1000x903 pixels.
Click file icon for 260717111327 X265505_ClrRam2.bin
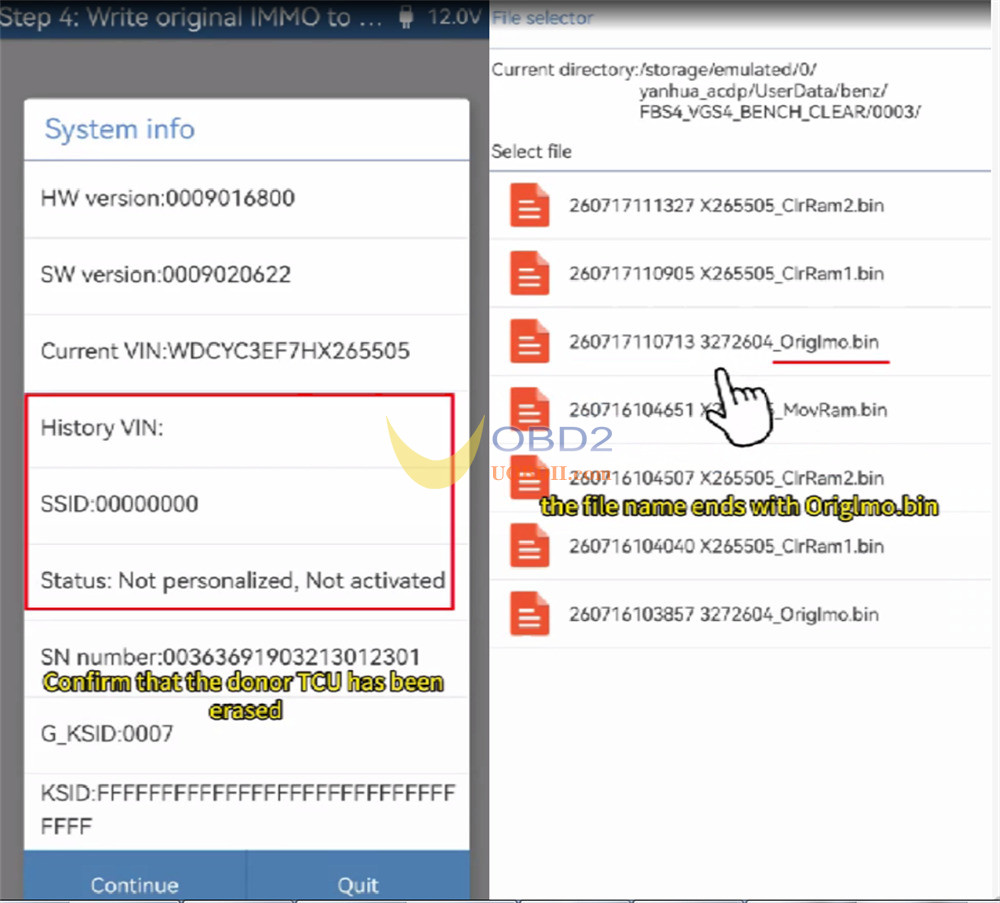coord(529,205)
